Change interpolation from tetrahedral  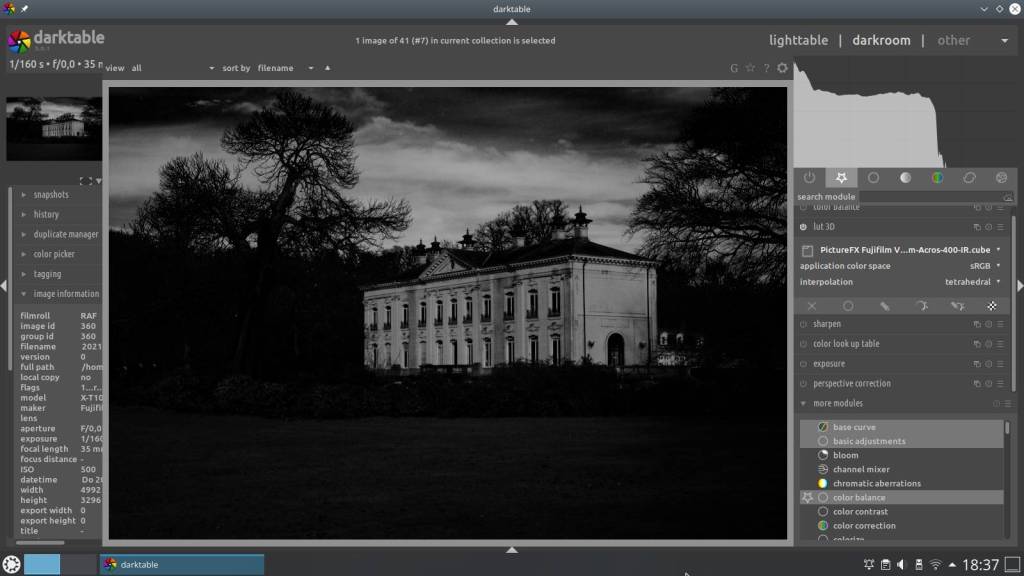coord(973,282)
